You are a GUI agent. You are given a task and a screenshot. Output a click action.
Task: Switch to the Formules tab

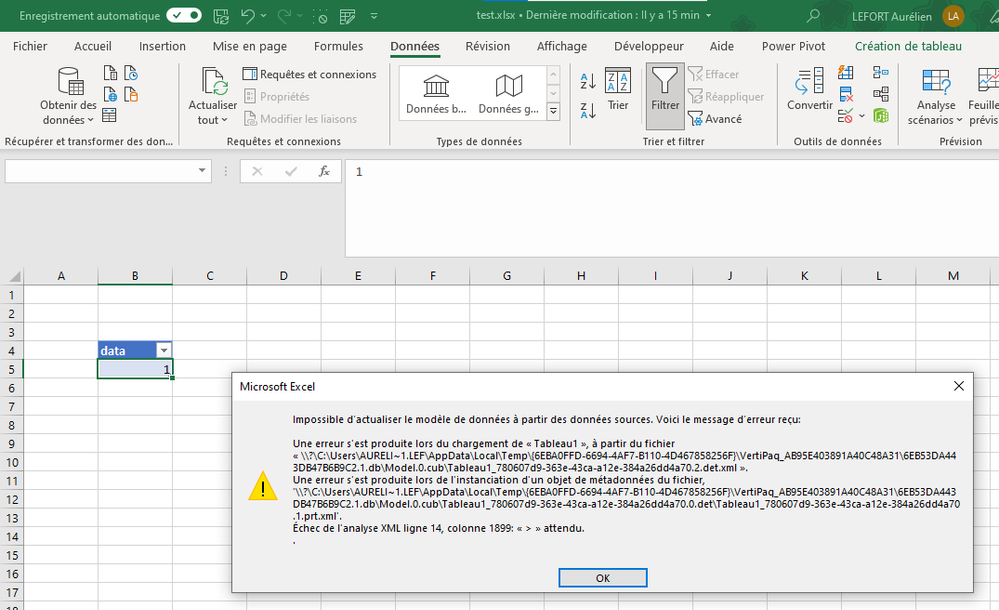coord(338,46)
